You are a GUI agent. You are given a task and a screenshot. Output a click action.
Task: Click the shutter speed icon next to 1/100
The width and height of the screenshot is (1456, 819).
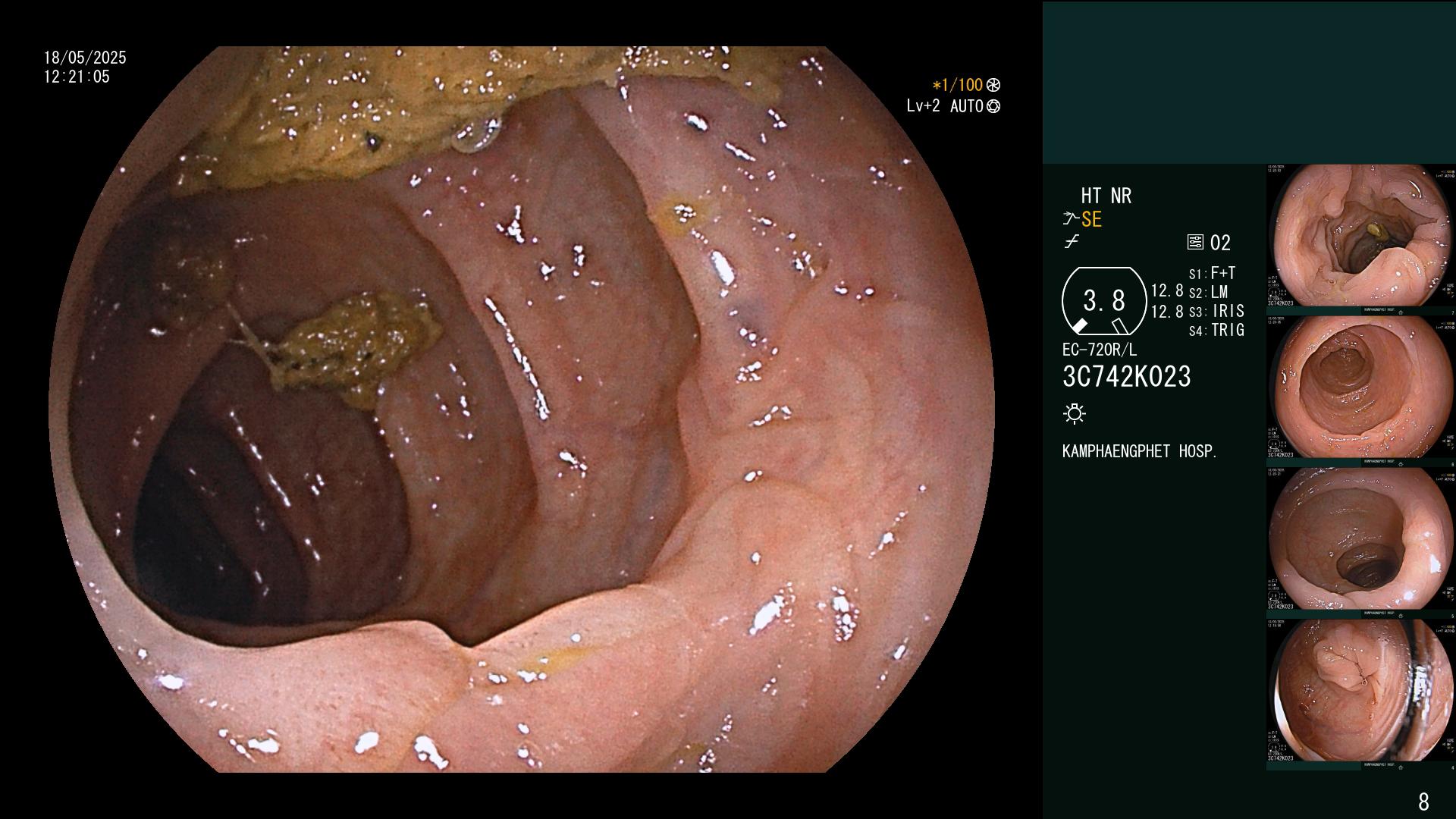point(993,85)
